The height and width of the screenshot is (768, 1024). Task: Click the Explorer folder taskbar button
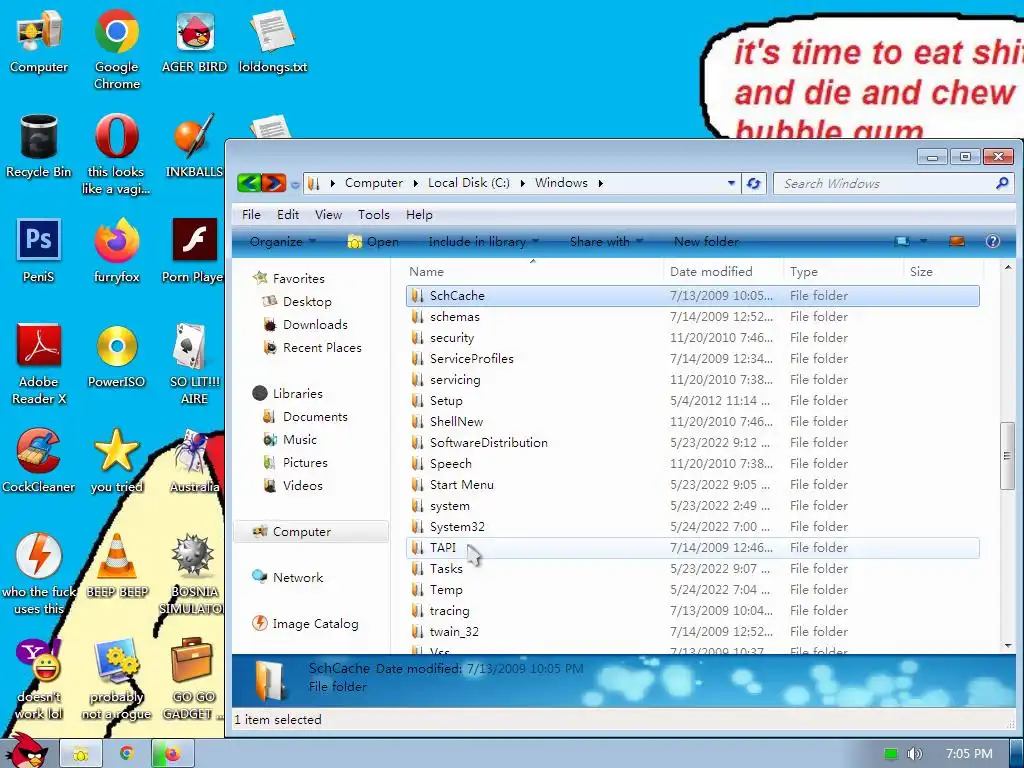tap(80, 754)
